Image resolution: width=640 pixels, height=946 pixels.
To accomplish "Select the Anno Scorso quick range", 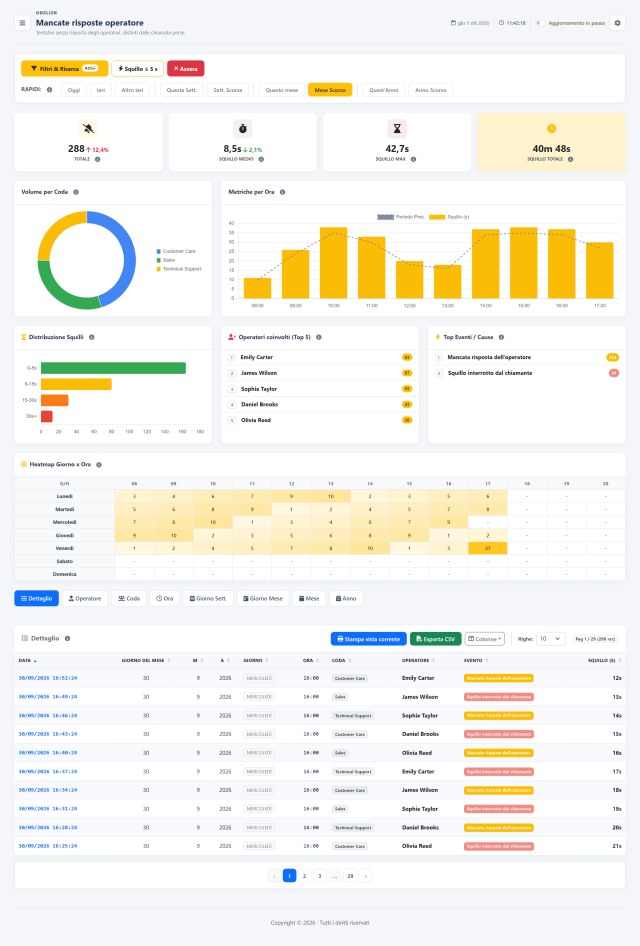I will coord(431,90).
